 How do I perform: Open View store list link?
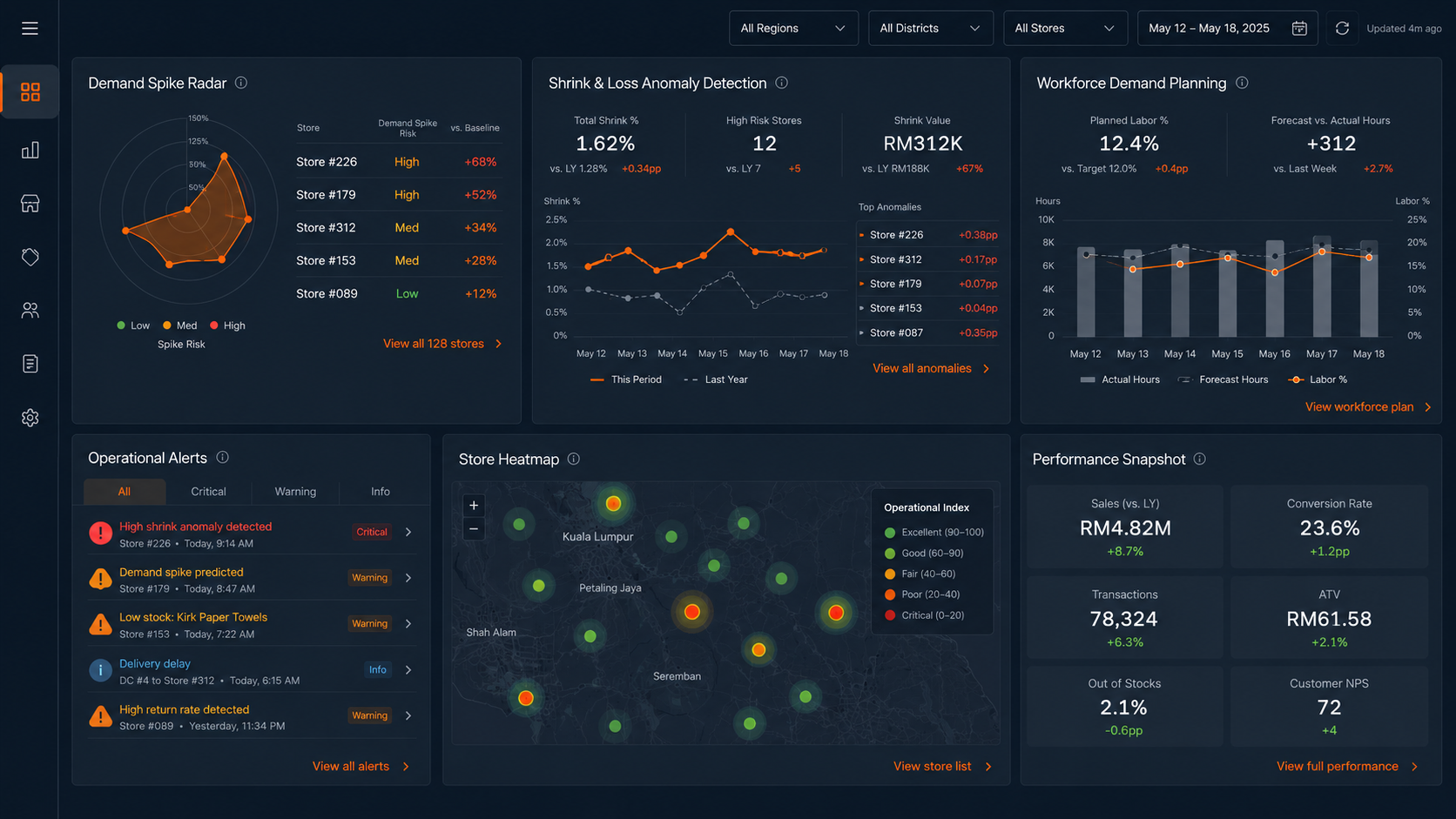pyautogui.click(x=942, y=766)
